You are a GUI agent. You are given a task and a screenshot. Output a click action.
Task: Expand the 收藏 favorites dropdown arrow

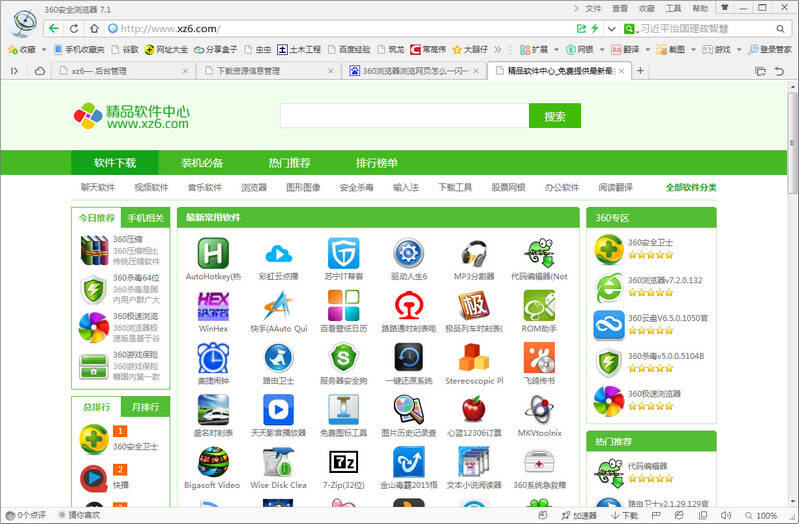(44, 49)
